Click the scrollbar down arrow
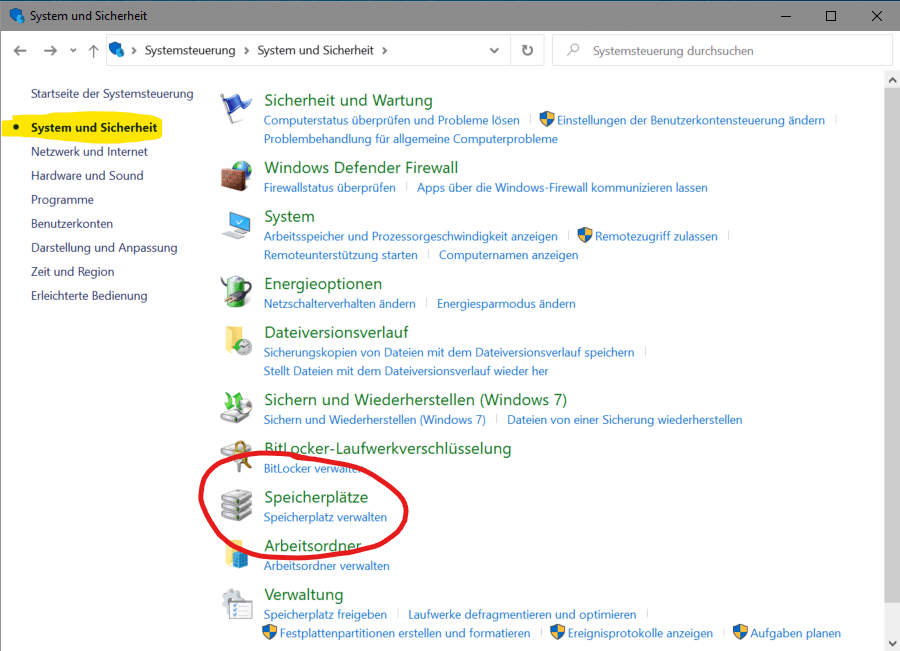The height and width of the screenshot is (651, 900). point(892,643)
